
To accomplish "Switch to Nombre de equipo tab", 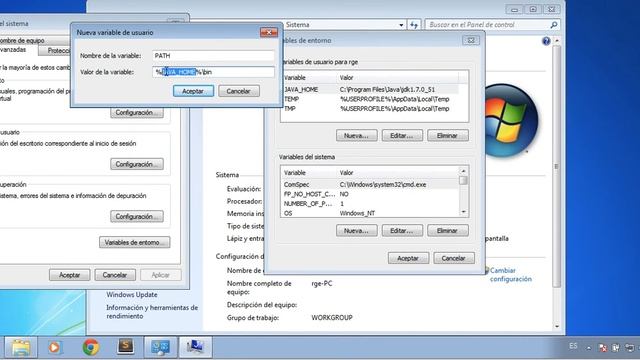I will (35, 41).
